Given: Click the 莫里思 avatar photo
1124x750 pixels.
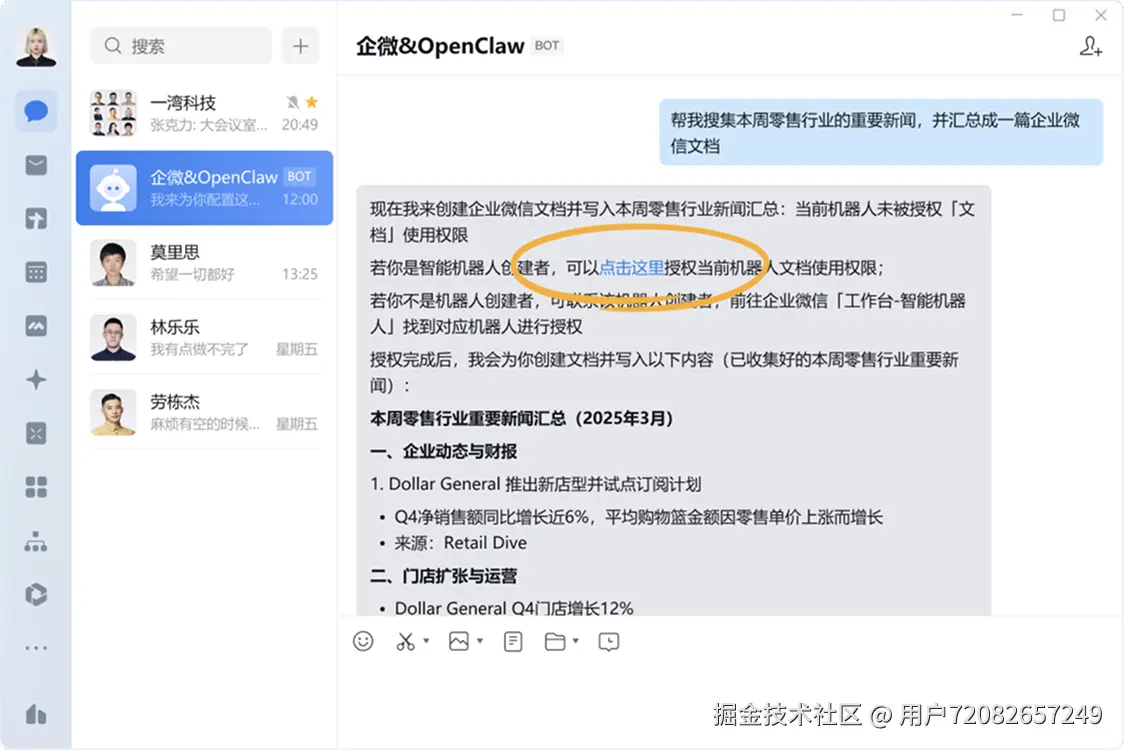Looking at the screenshot, I should pos(113,262).
